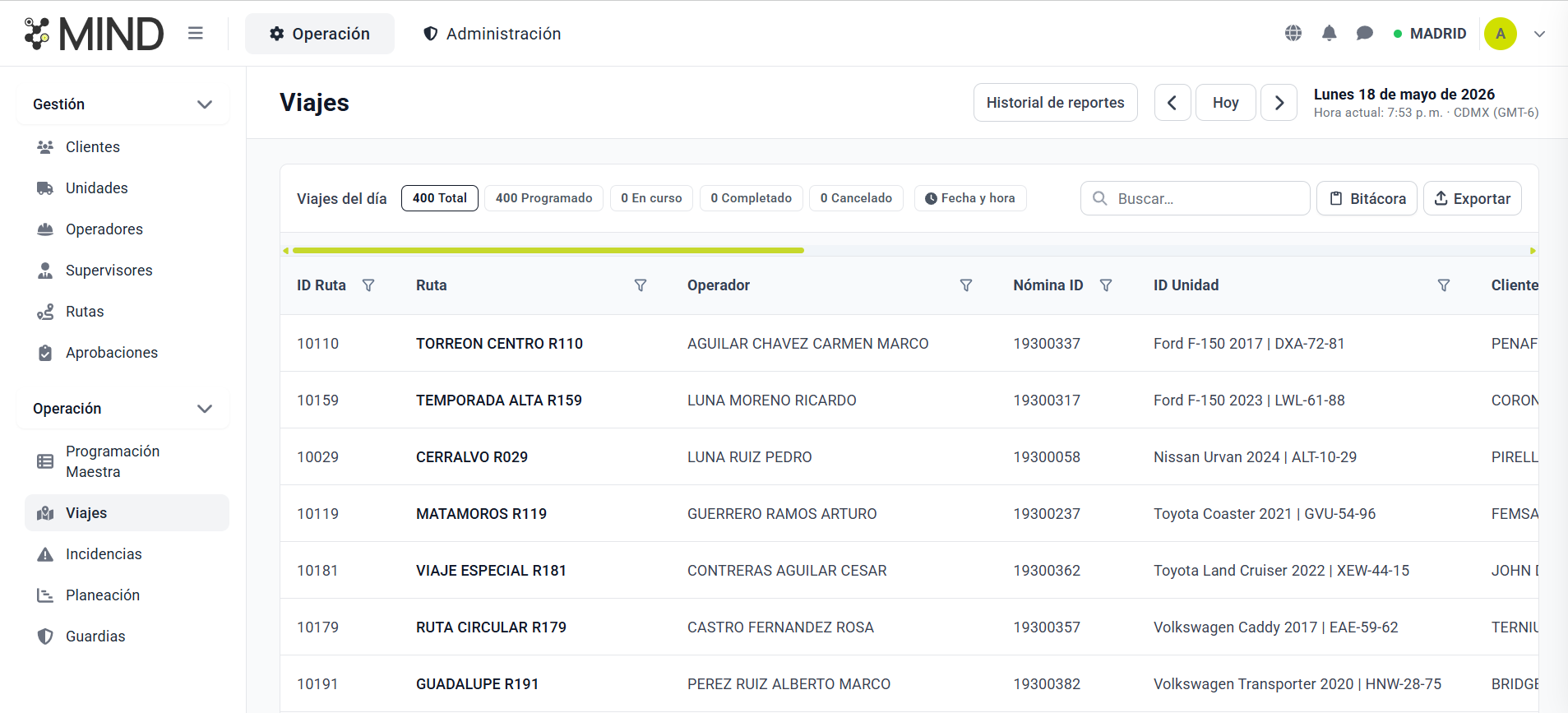
Task: Select the CERRALVO R029 row
Action: click(x=909, y=456)
